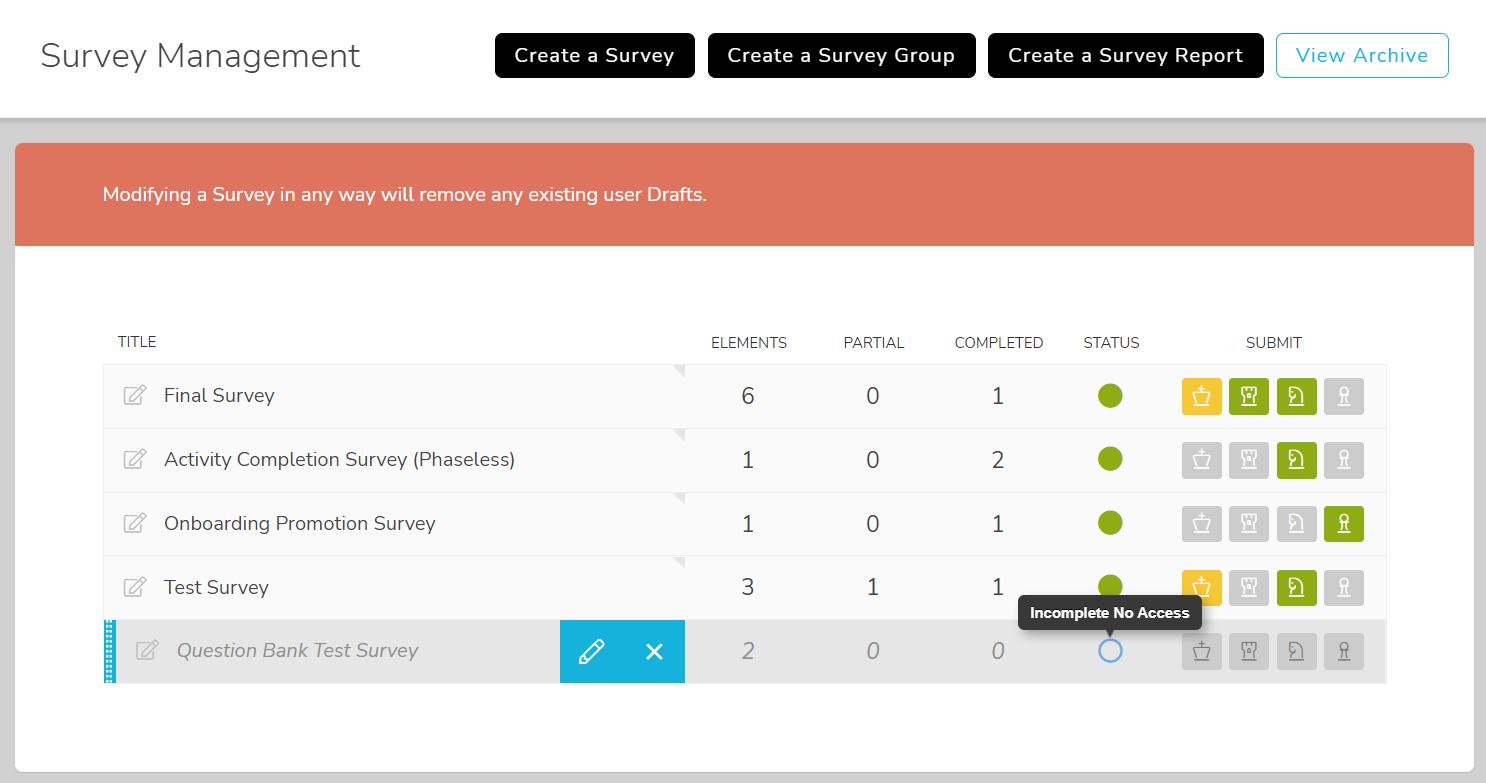Click elements count 2 for Question Bank Test Survey

748,652
